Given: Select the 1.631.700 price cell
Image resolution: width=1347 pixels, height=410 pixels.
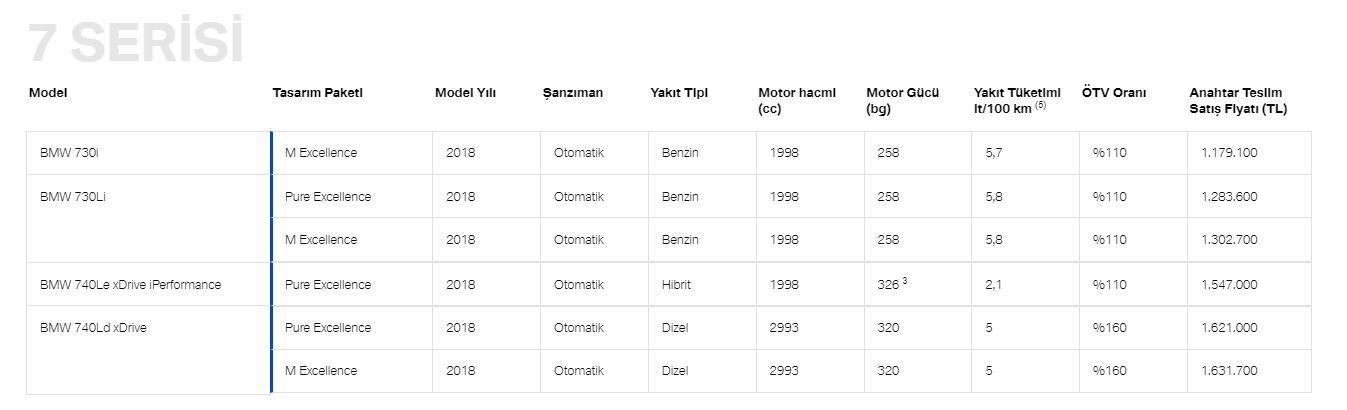Looking at the screenshot, I should [1229, 371].
